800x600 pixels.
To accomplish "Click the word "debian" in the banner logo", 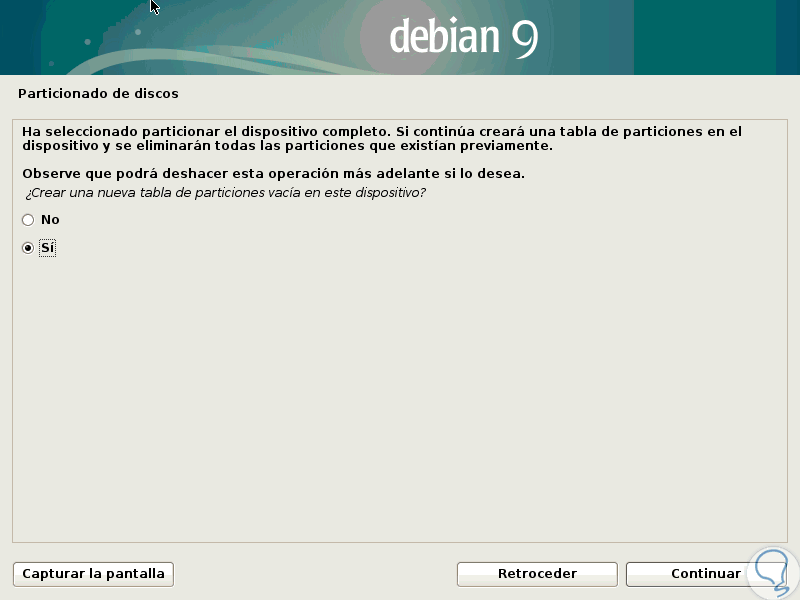I will click(444, 37).
